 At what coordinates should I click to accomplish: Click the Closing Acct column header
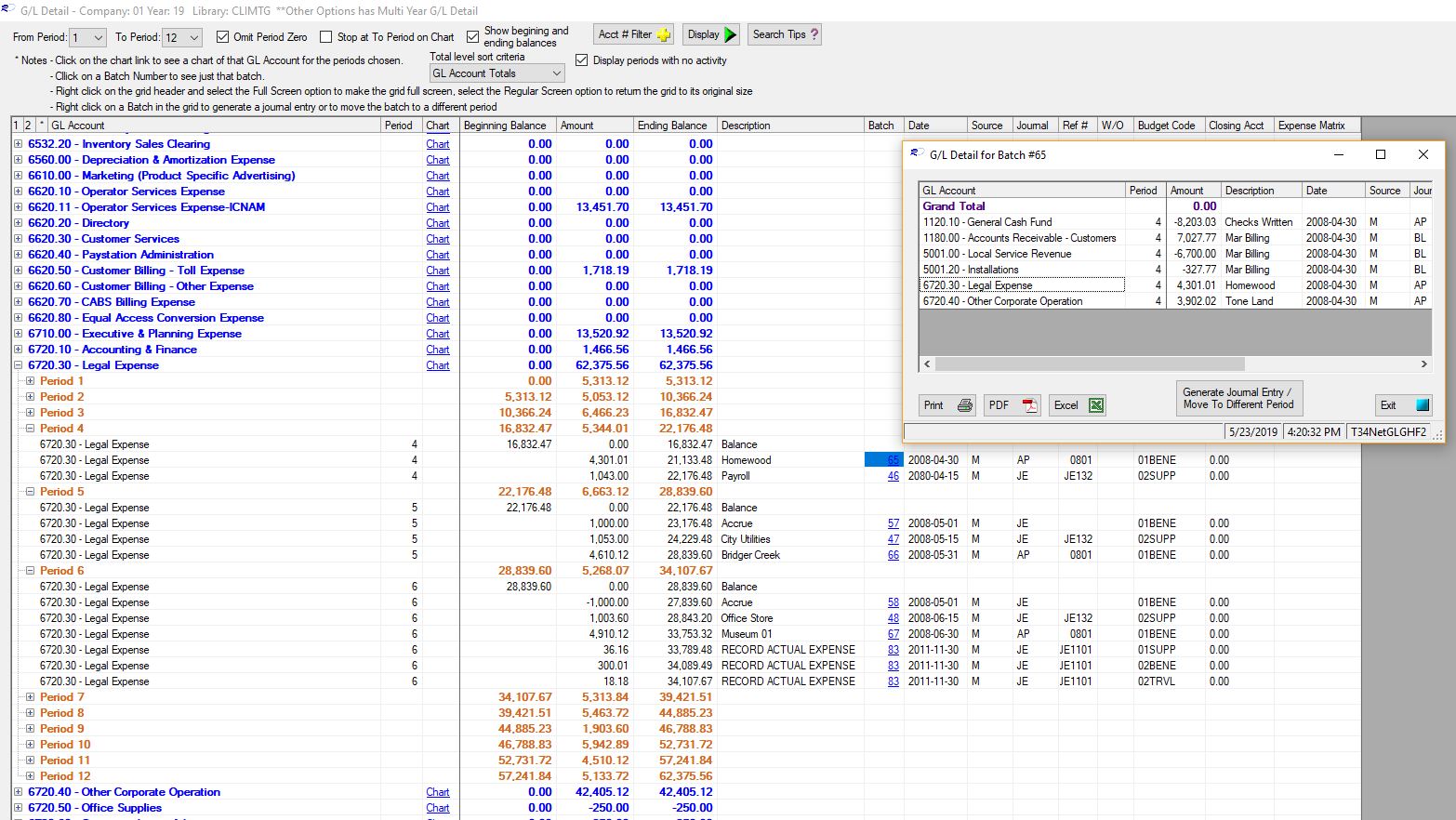[1238, 126]
